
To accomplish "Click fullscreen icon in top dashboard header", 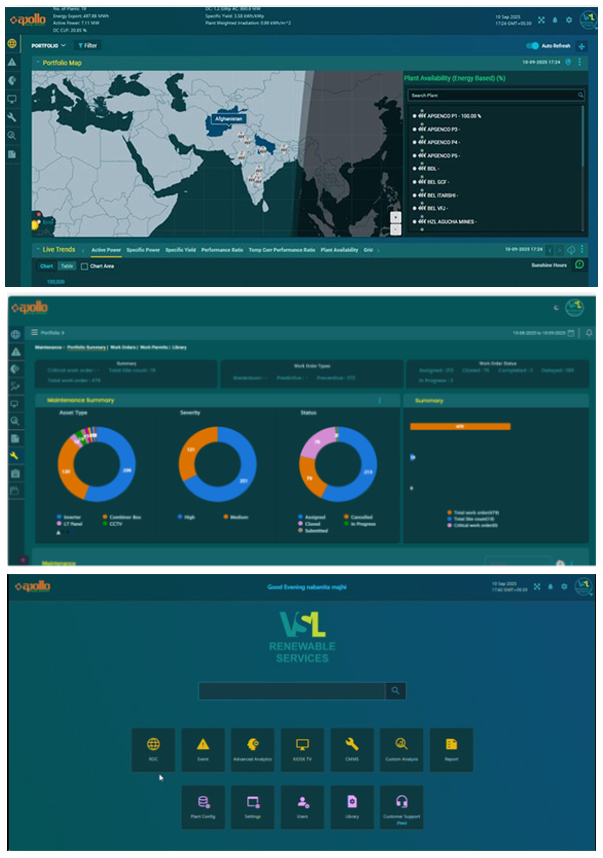I will pyautogui.click(x=541, y=20).
